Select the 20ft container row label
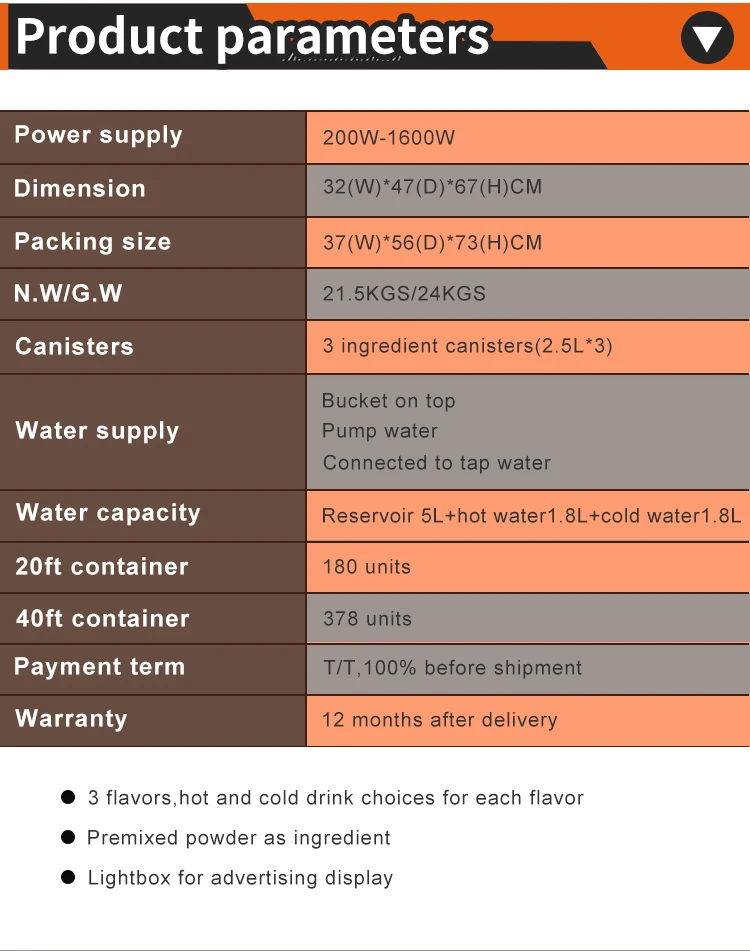Screen dimensions: 750x951 102,566
